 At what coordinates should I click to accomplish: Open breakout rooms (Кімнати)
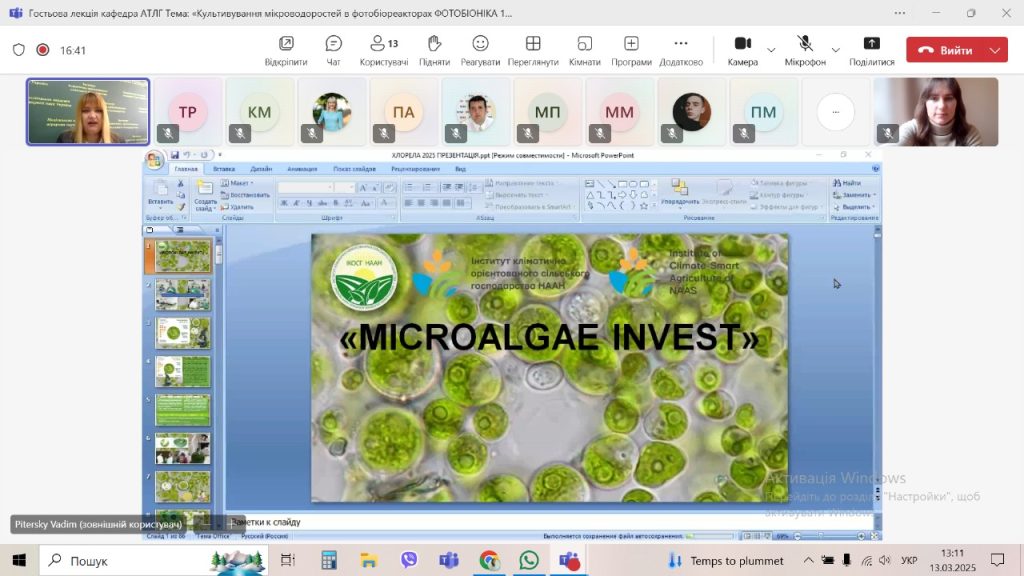coord(585,49)
